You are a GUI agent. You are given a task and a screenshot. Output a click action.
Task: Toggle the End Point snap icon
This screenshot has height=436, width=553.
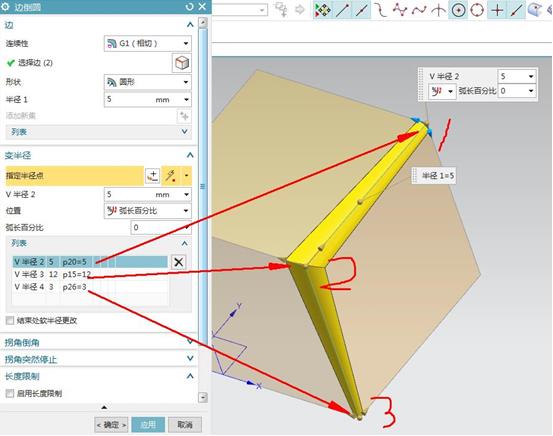pos(342,10)
